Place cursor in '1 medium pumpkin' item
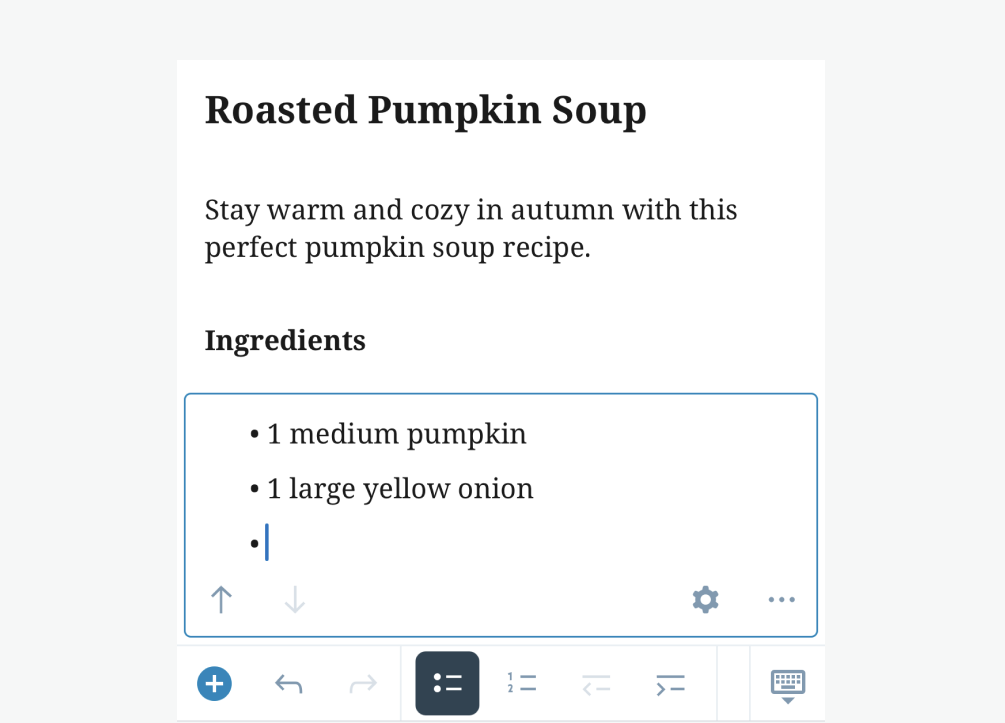The height and width of the screenshot is (723, 1005). 396,434
